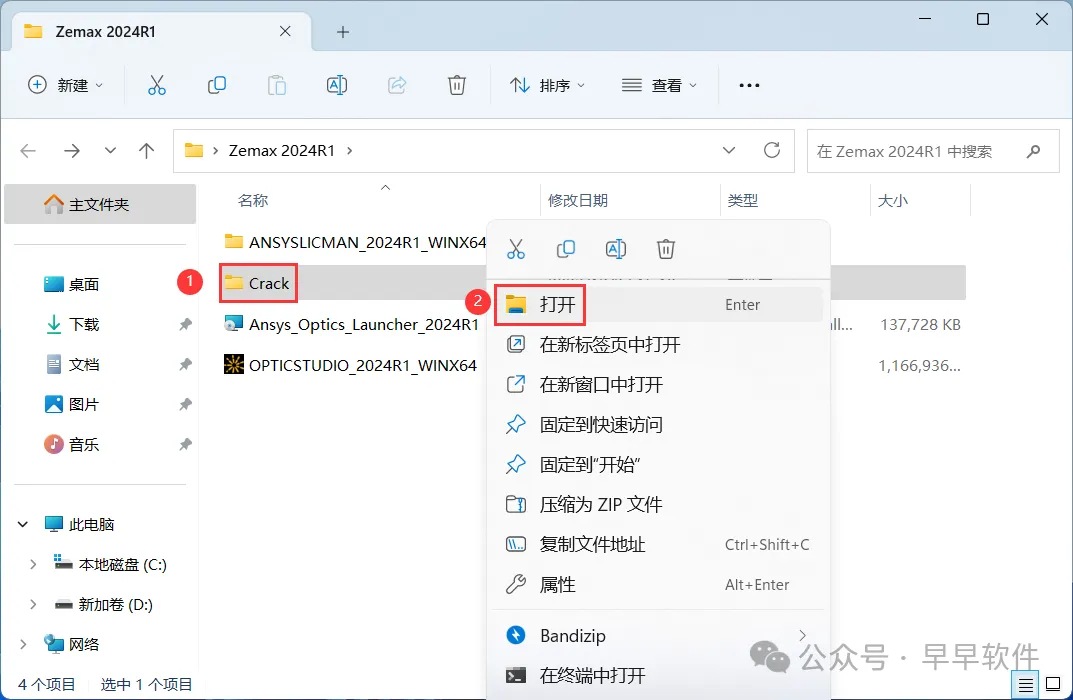Expand recent locations chevron
Viewport: 1073px width, 700px height.
click(110, 151)
